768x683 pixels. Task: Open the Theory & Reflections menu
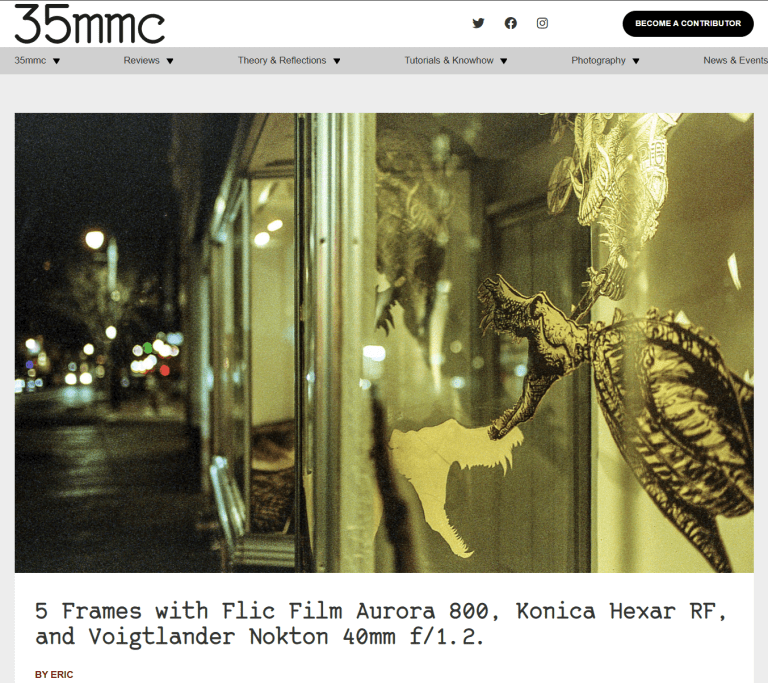click(x=282, y=60)
